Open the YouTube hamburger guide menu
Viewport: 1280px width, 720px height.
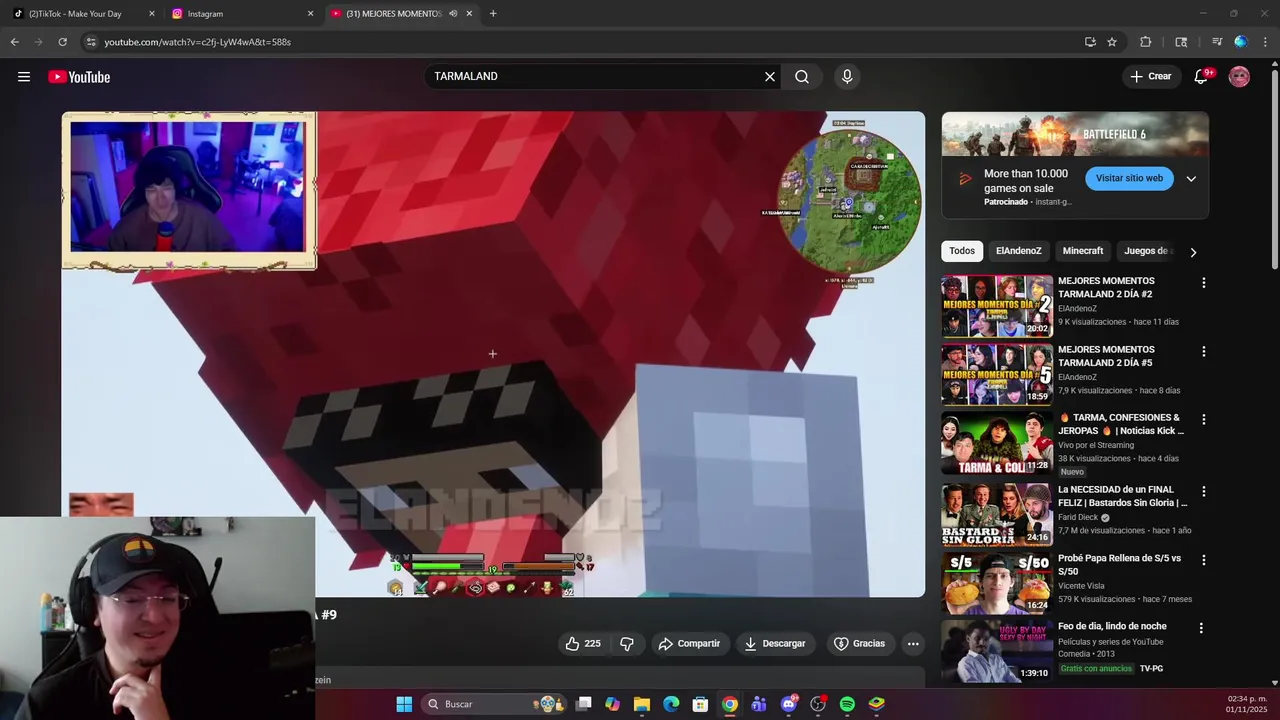24,77
